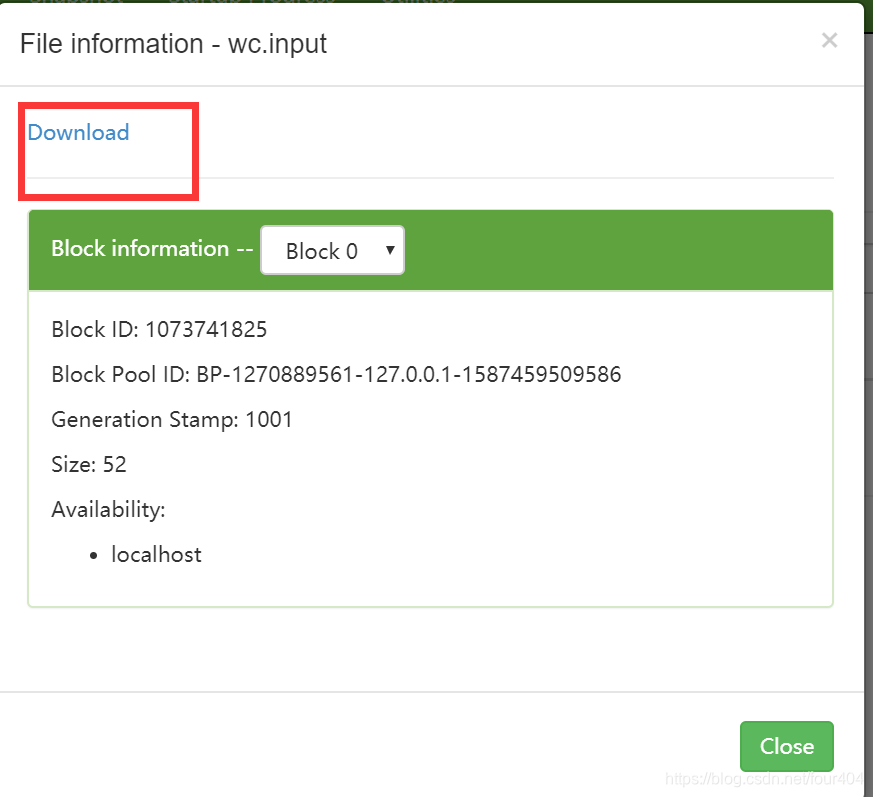Click the Generation Stamp: 1001 line
This screenshot has width=873, height=797.
click(171, 419)
